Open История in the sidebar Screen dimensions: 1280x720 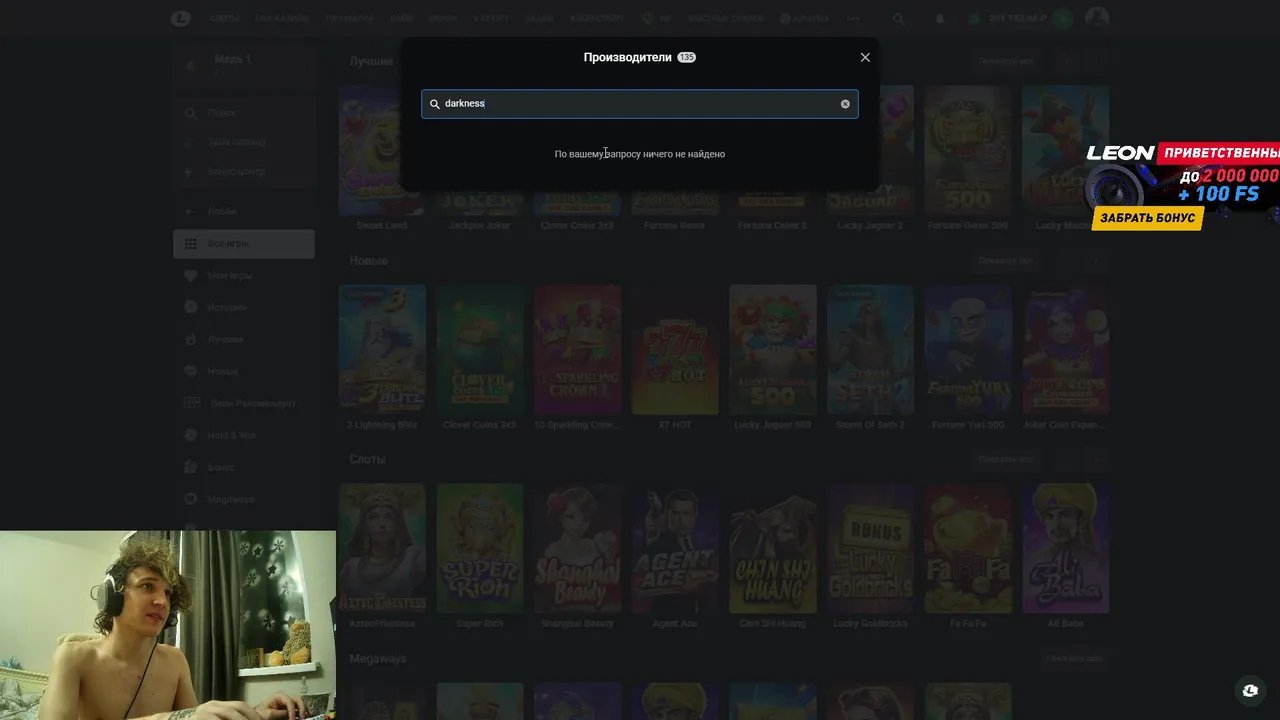coord(244,307)
